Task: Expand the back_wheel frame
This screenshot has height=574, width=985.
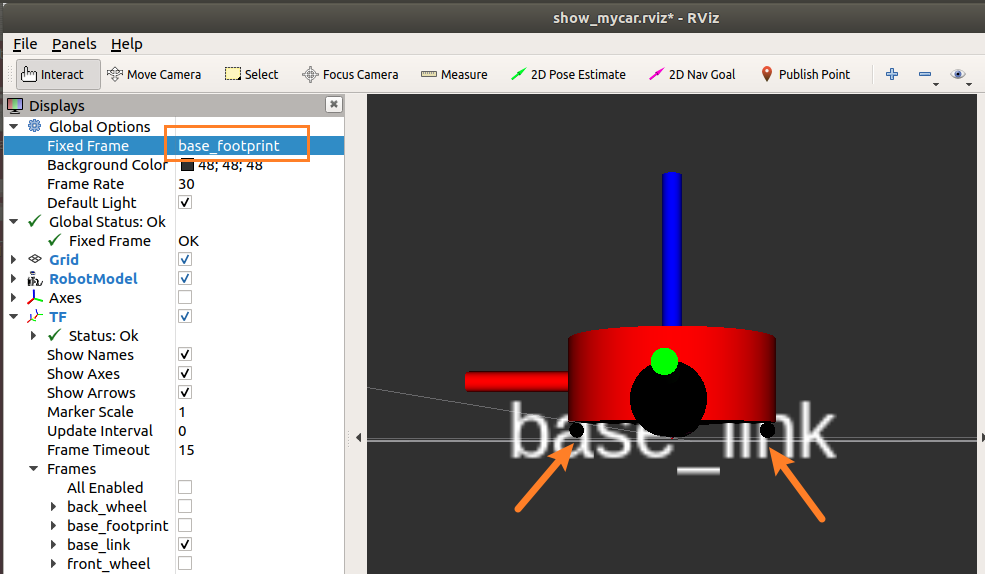Action: click(x=53, y=506)
